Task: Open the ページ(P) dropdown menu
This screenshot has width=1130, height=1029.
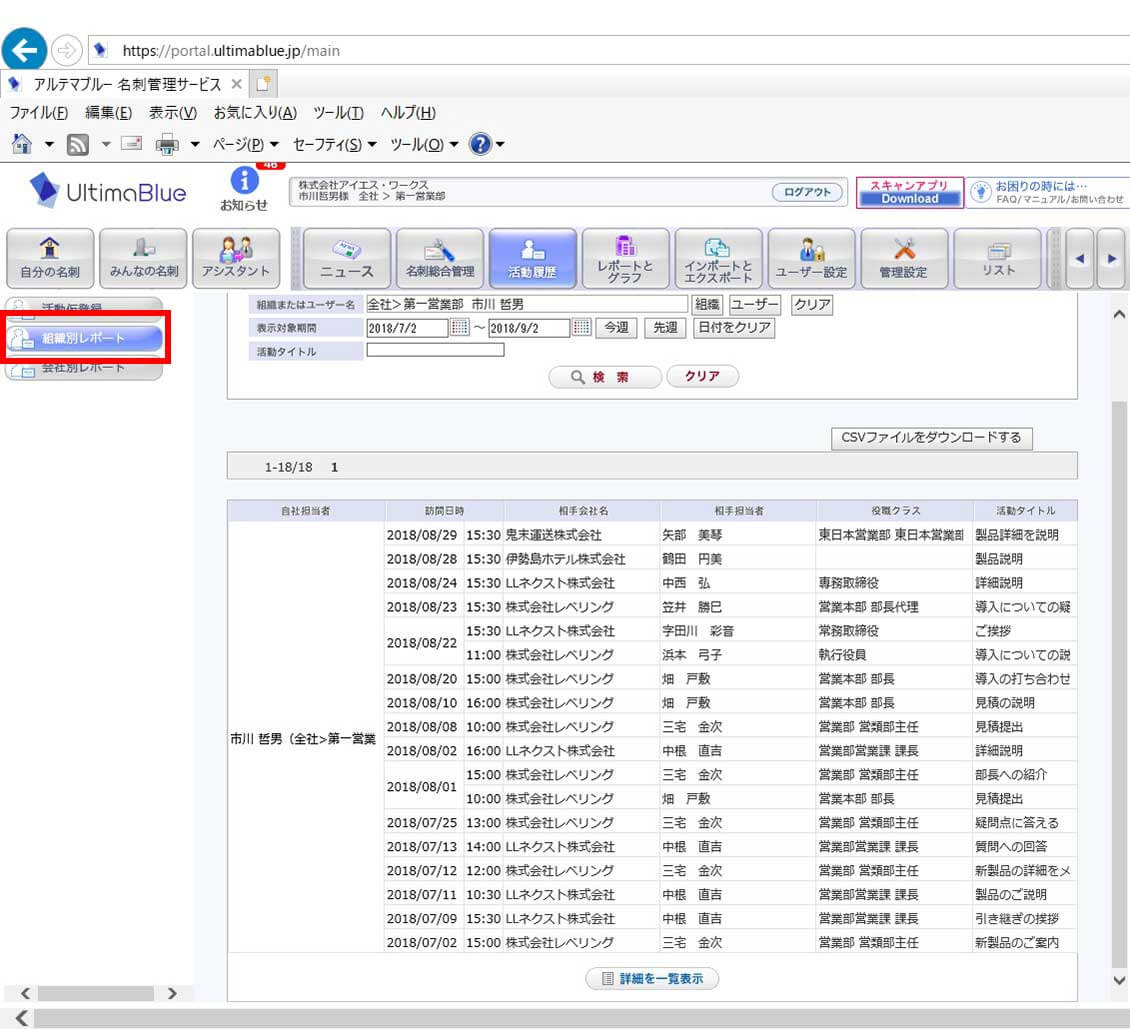Action: coord(246,145)
